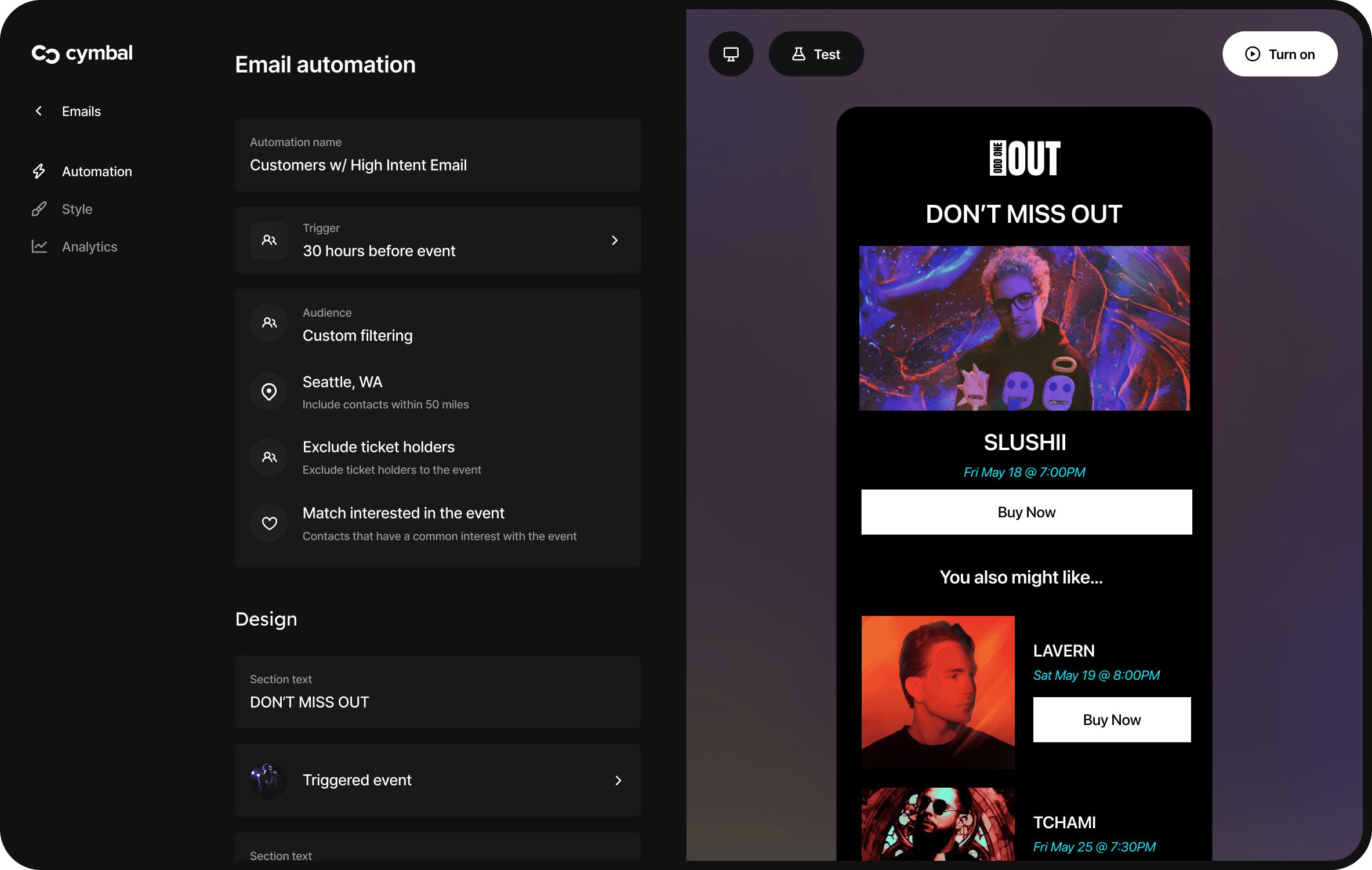Click Buy Now under SLUSHII
This screenshot has width=1372, height=870.
click(1026, 512)
